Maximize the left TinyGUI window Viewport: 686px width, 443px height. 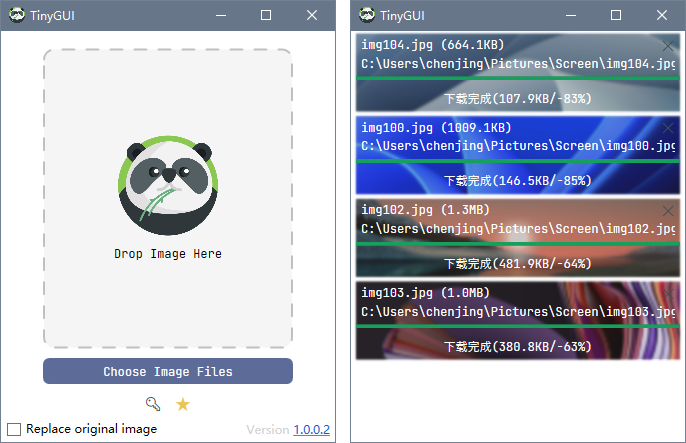[x=266, y=15]
